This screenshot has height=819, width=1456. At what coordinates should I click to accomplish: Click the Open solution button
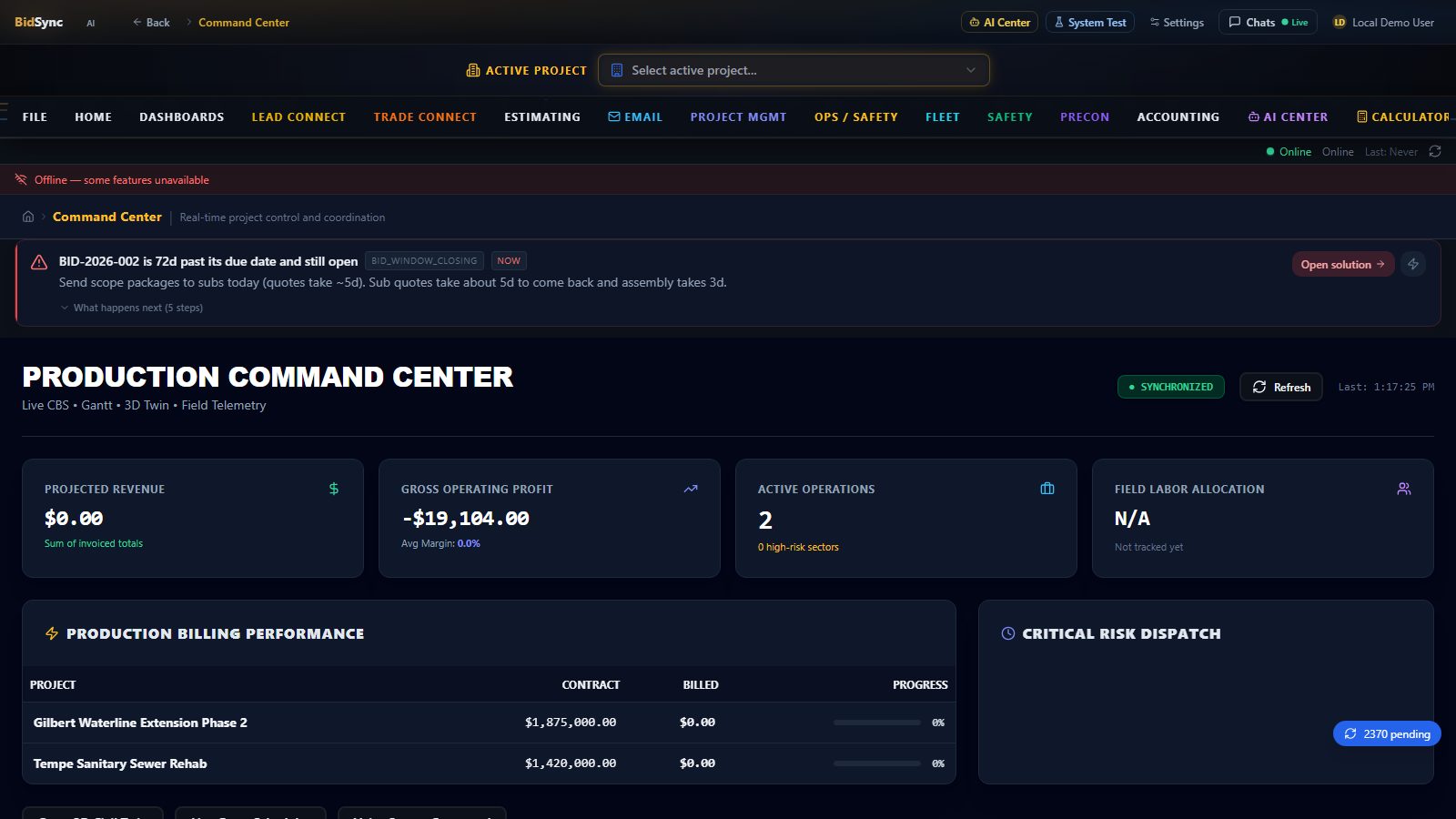click(x=1343, y=264)
